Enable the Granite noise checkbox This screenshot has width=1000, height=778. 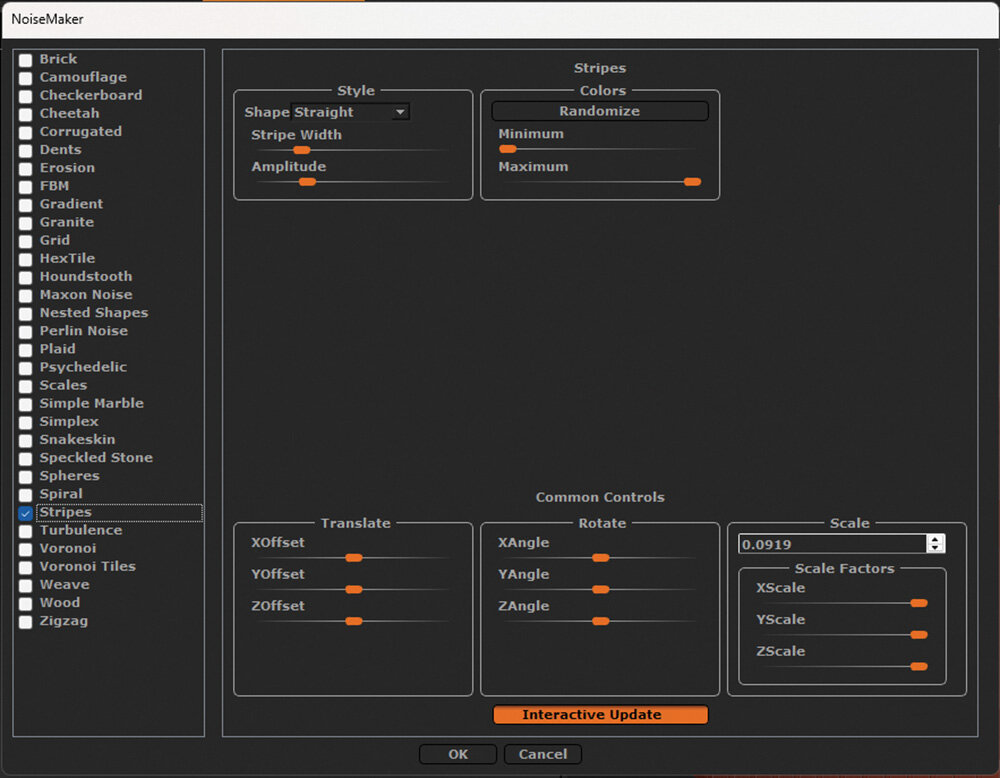[x=26, y=223]
